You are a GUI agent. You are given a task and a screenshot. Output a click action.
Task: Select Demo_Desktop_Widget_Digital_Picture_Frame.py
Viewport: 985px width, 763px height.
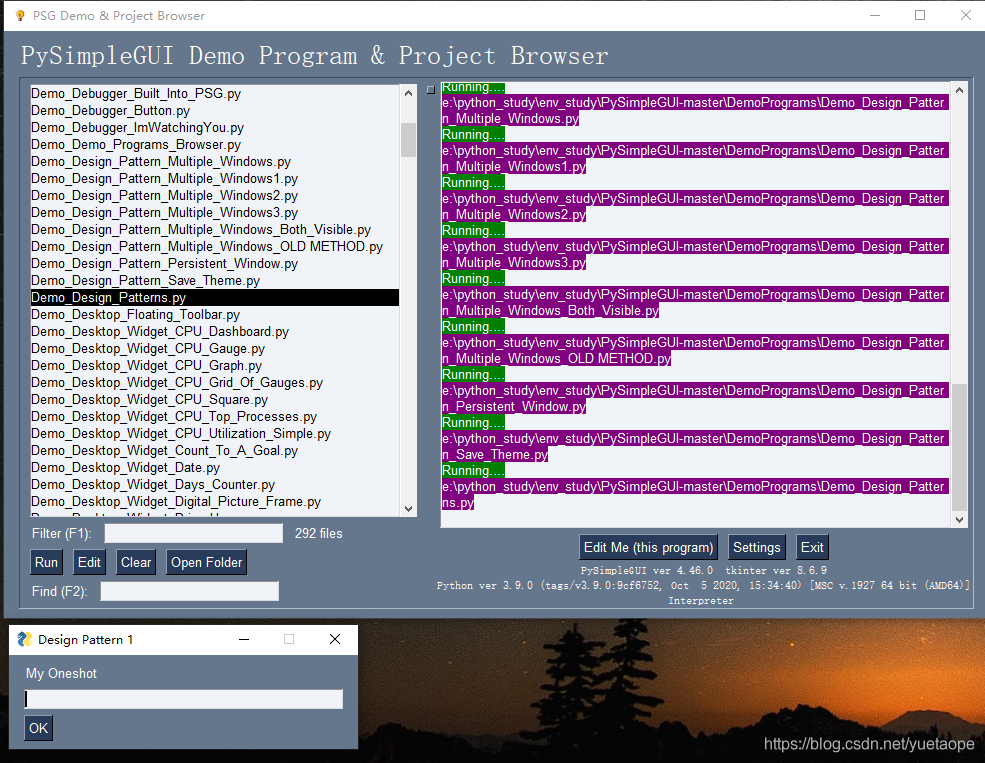pyautogui.click(x=215, y=501)
